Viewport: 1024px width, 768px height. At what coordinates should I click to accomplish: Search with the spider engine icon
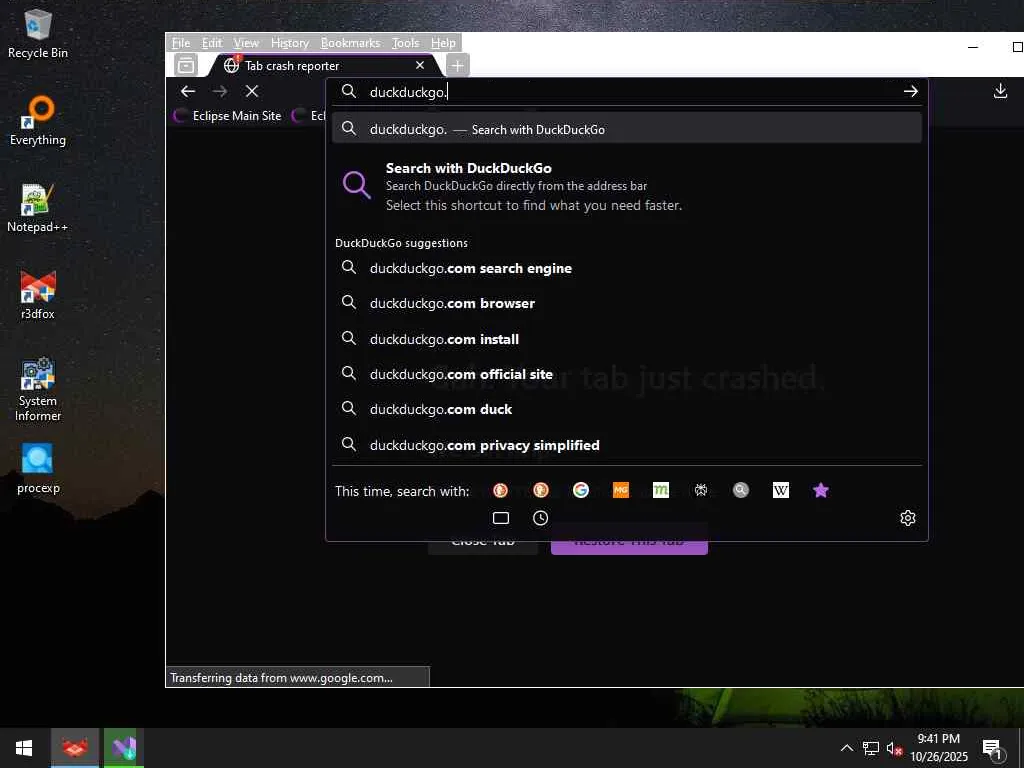tap(701, 490)
